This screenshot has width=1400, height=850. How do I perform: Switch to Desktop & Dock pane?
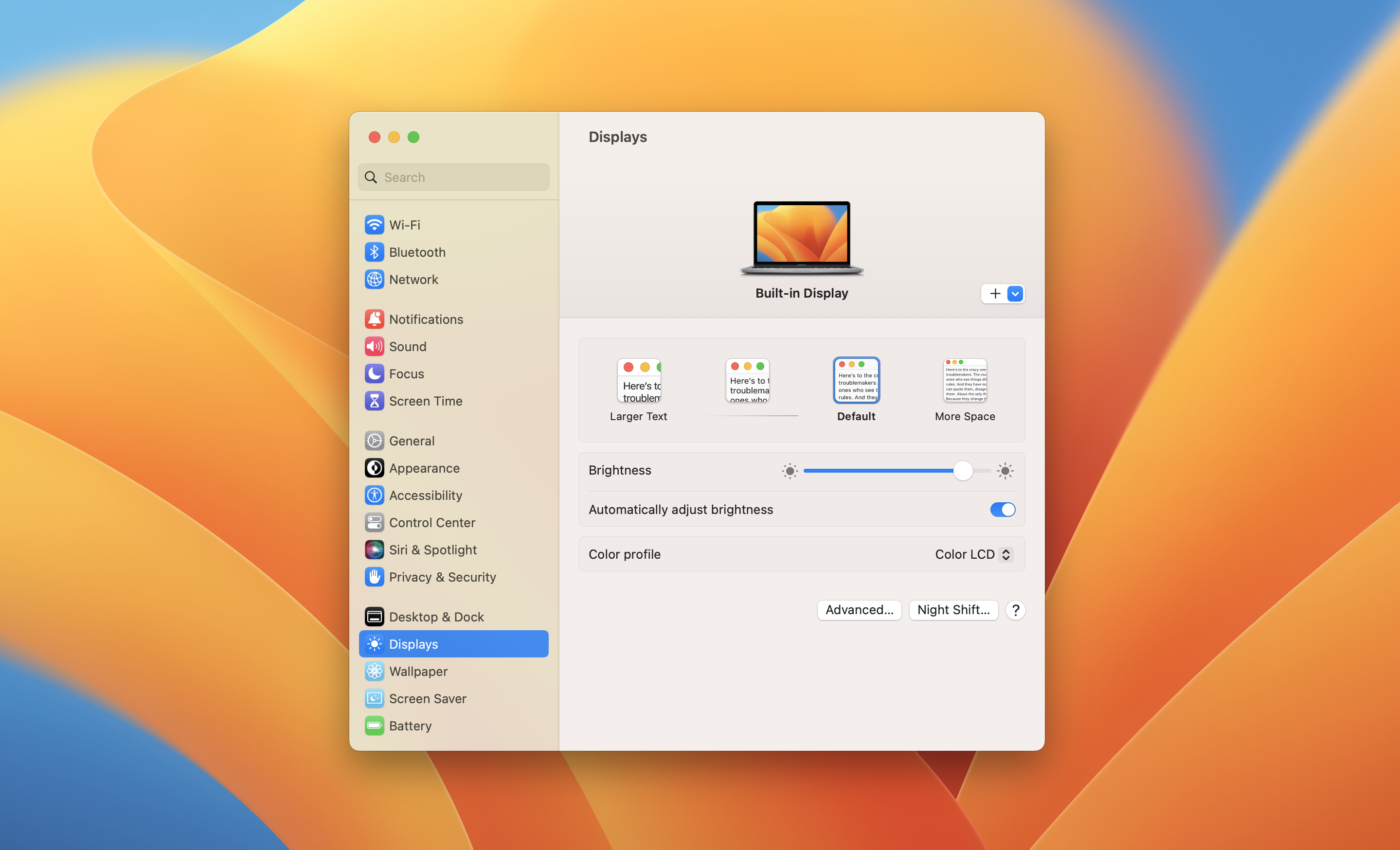click(436, 617)
